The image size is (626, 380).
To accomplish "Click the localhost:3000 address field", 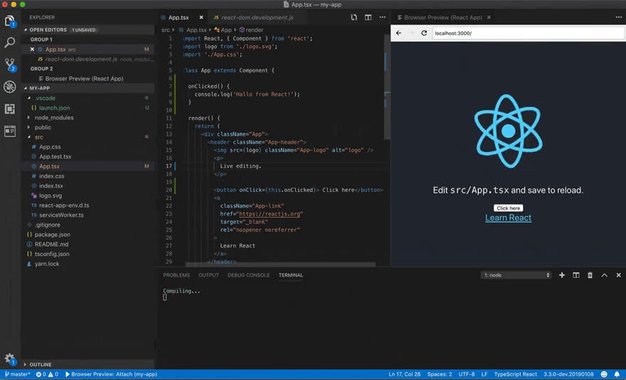I will (x=528, y=33).
